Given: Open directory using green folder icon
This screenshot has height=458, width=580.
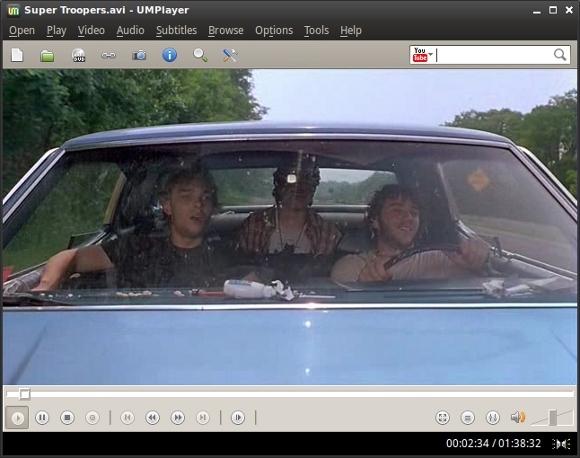Looking at the screenshot, I should [47, 56].
